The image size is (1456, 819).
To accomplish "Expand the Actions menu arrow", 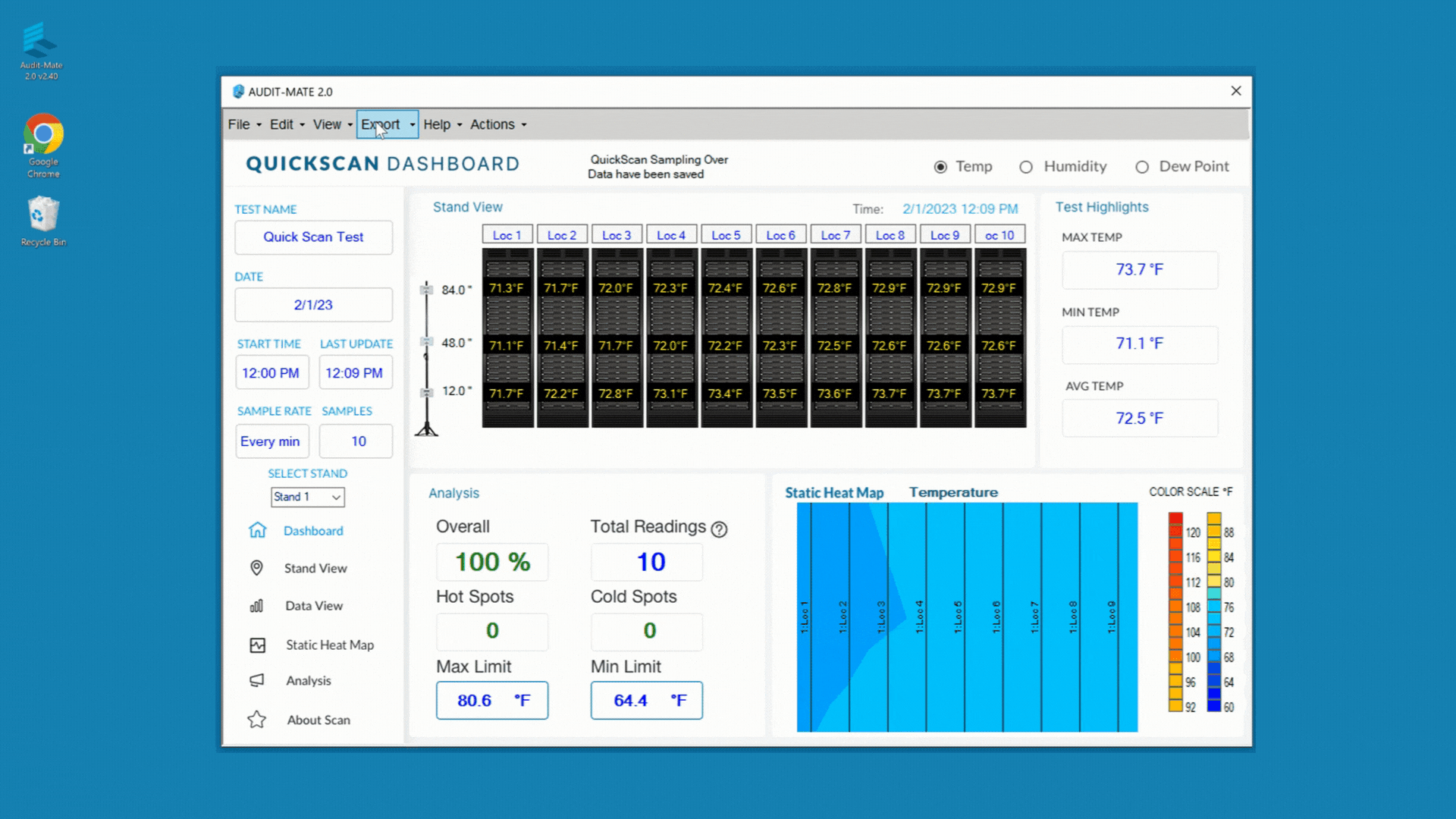I will tap(524, 125).
